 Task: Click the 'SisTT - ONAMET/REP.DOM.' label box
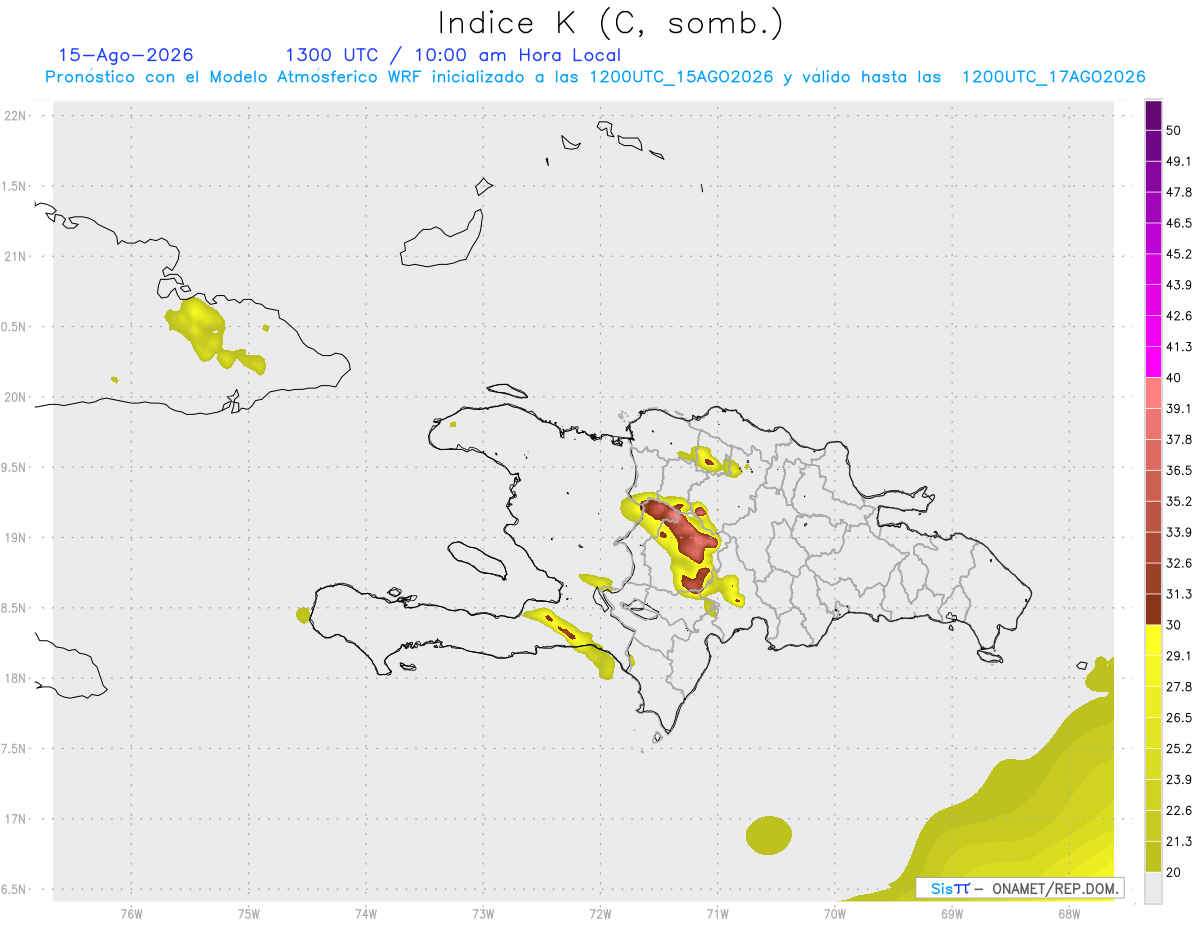[1020, 888]
